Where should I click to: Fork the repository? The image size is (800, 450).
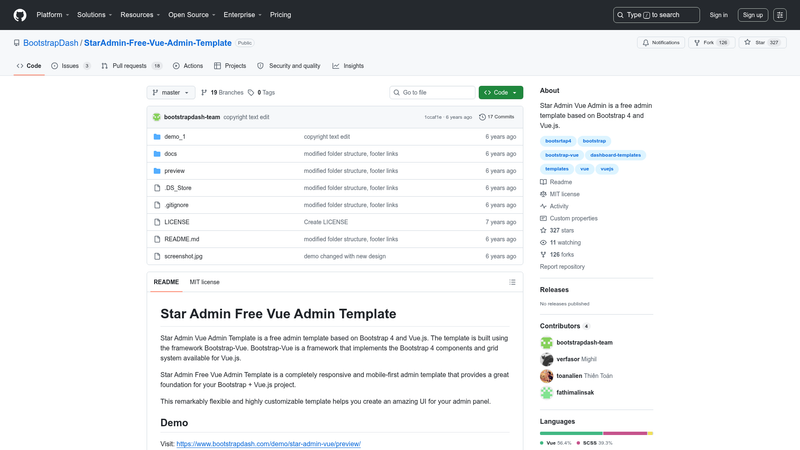712,42
